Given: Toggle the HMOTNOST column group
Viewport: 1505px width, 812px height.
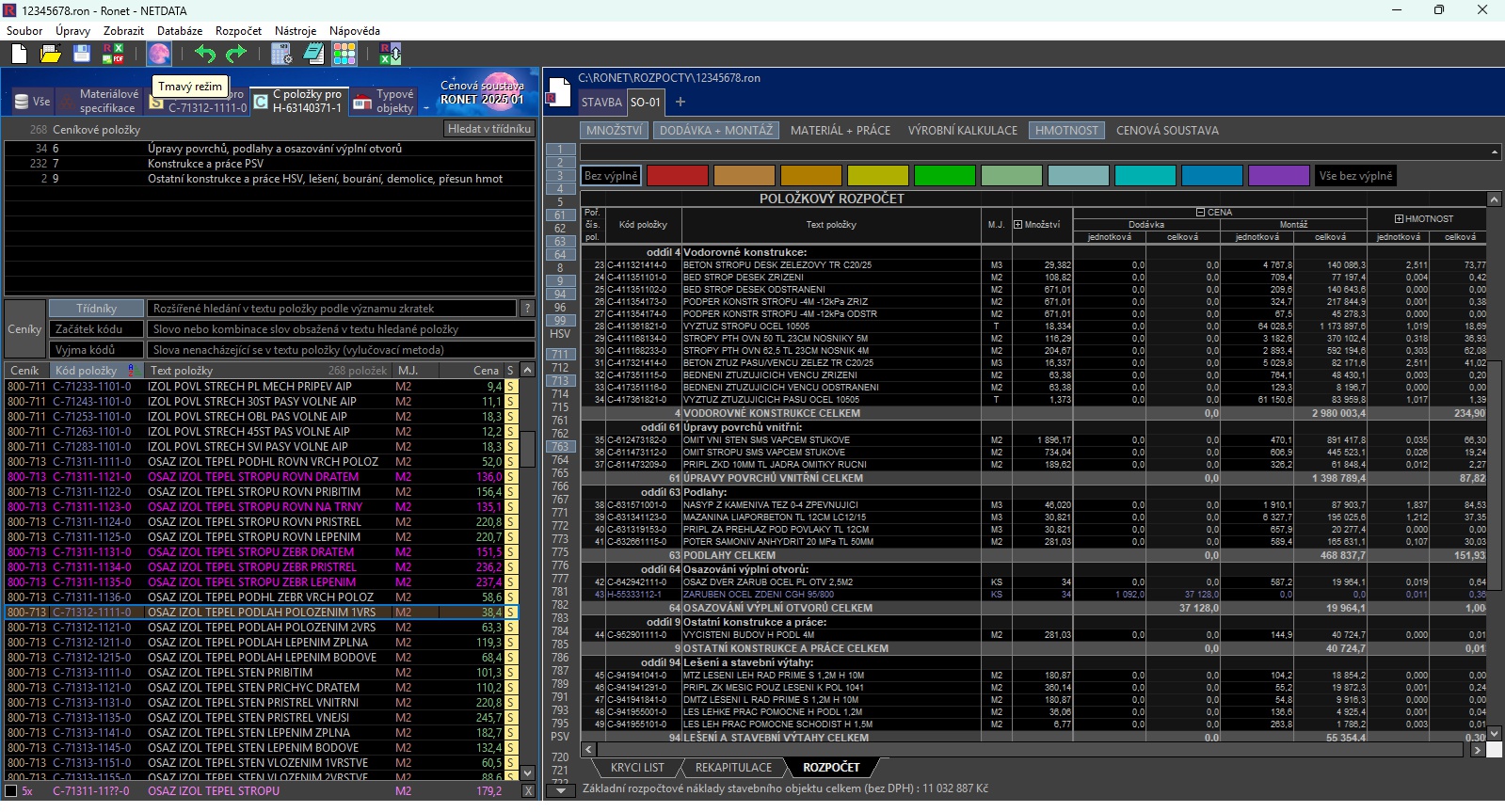Looking at the screenshot, I should pyautogui.click(x=1066, y=131).
